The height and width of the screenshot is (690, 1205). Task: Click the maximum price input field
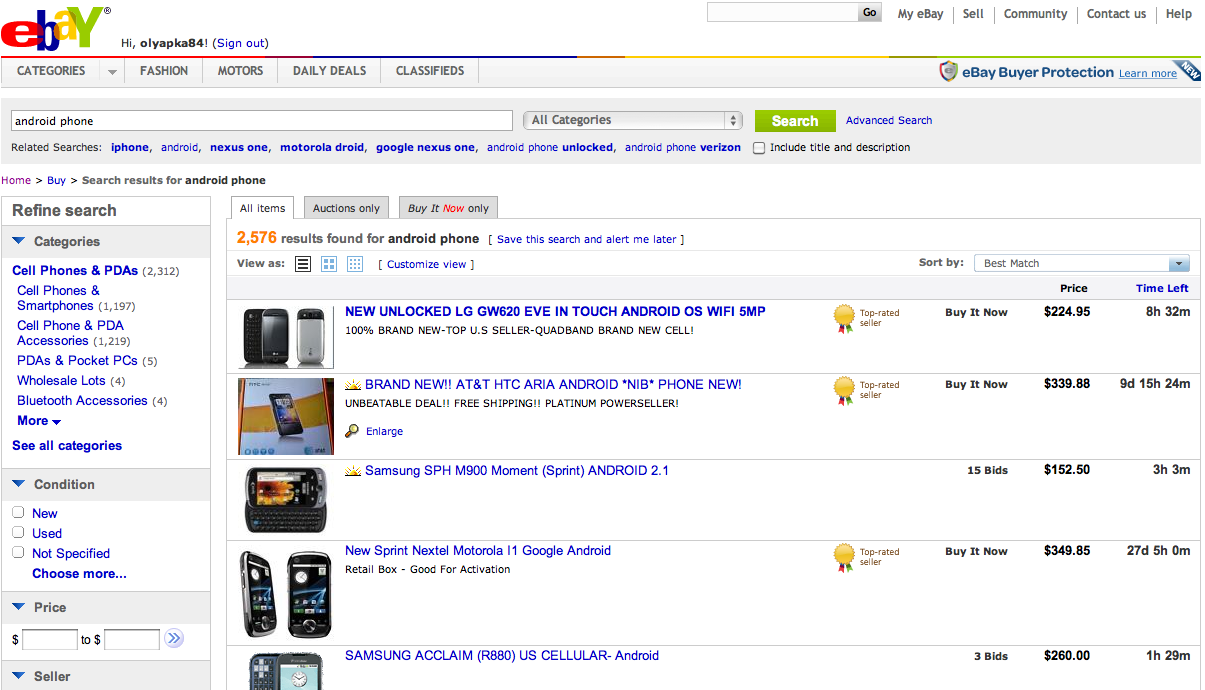(x=132, y=639)
